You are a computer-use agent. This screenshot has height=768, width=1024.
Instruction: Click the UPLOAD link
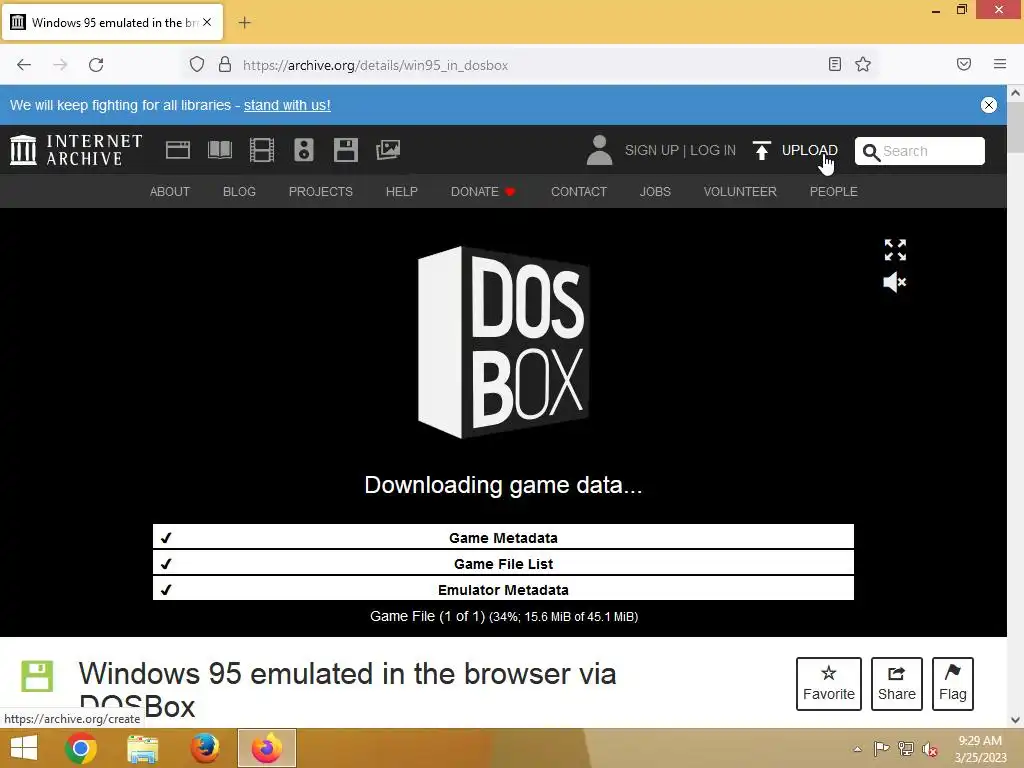pos(809,150)
